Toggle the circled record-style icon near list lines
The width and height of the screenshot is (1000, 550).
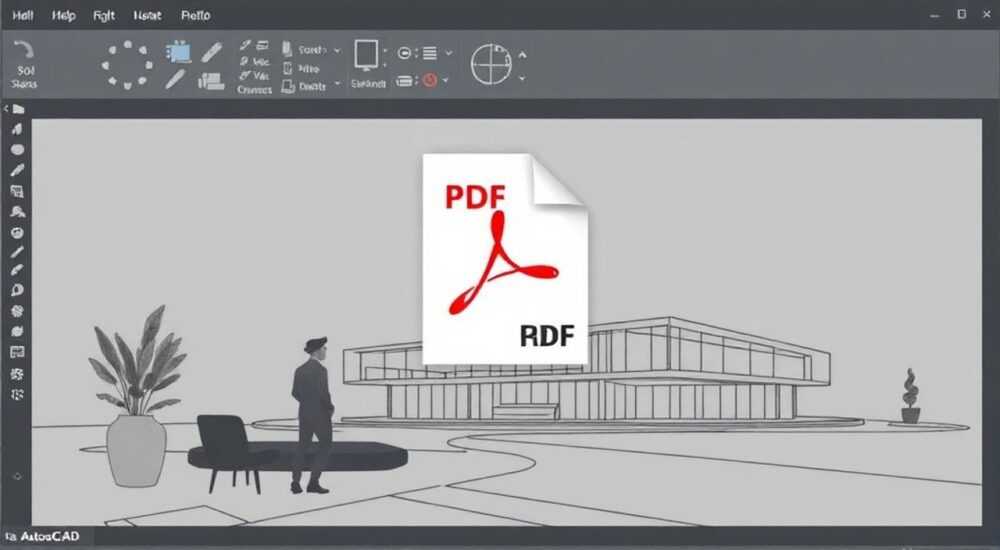(x=404, y=53)
